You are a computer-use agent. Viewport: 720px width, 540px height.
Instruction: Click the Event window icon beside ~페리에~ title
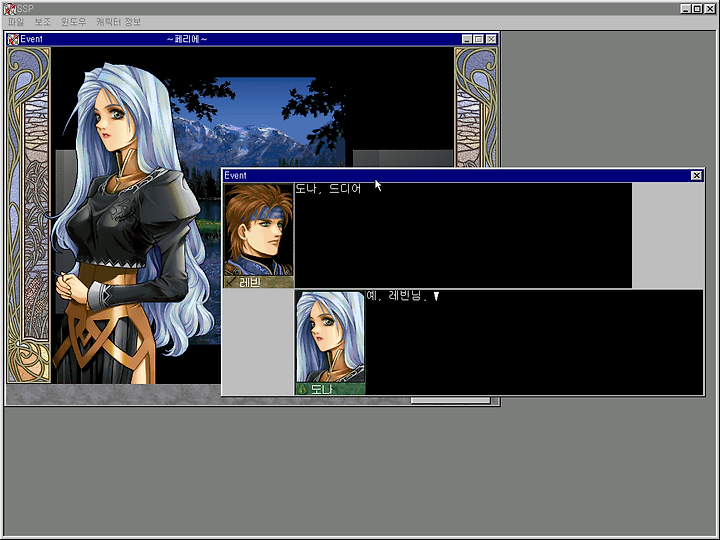(13, 39)
